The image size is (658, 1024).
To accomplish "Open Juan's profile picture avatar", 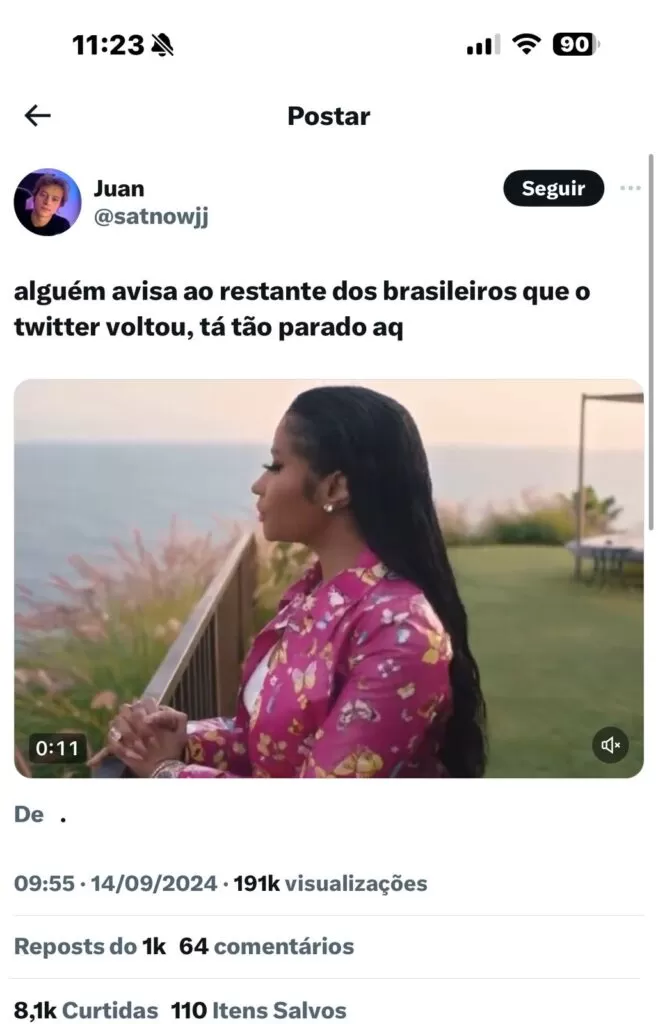I will 48,202.
